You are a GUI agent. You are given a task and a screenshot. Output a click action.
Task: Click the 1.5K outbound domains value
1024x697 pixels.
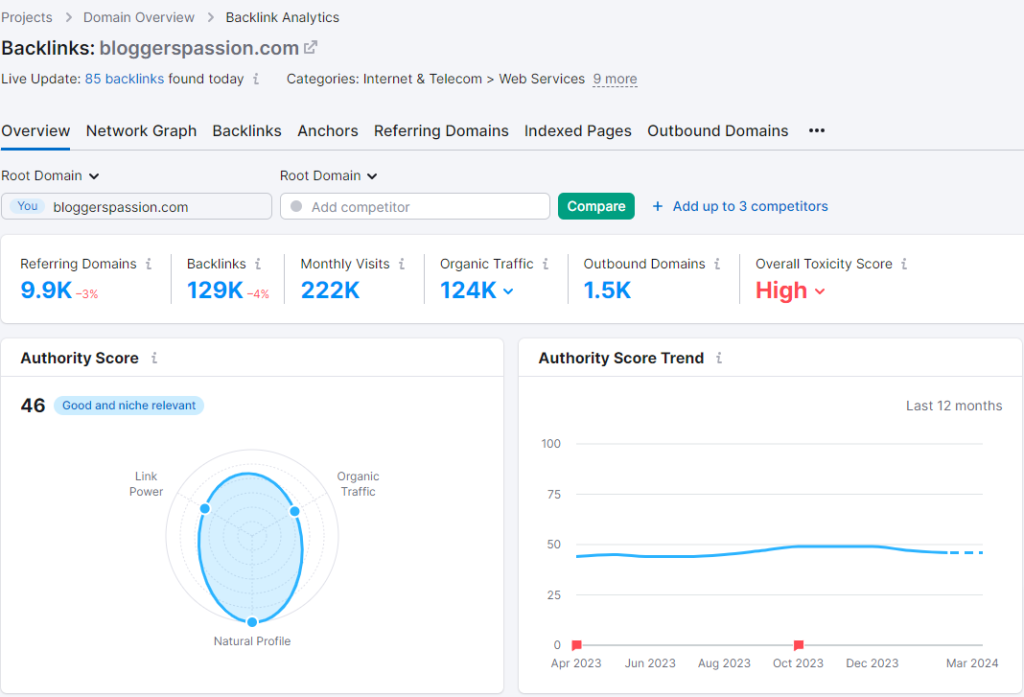click(607, 290)
